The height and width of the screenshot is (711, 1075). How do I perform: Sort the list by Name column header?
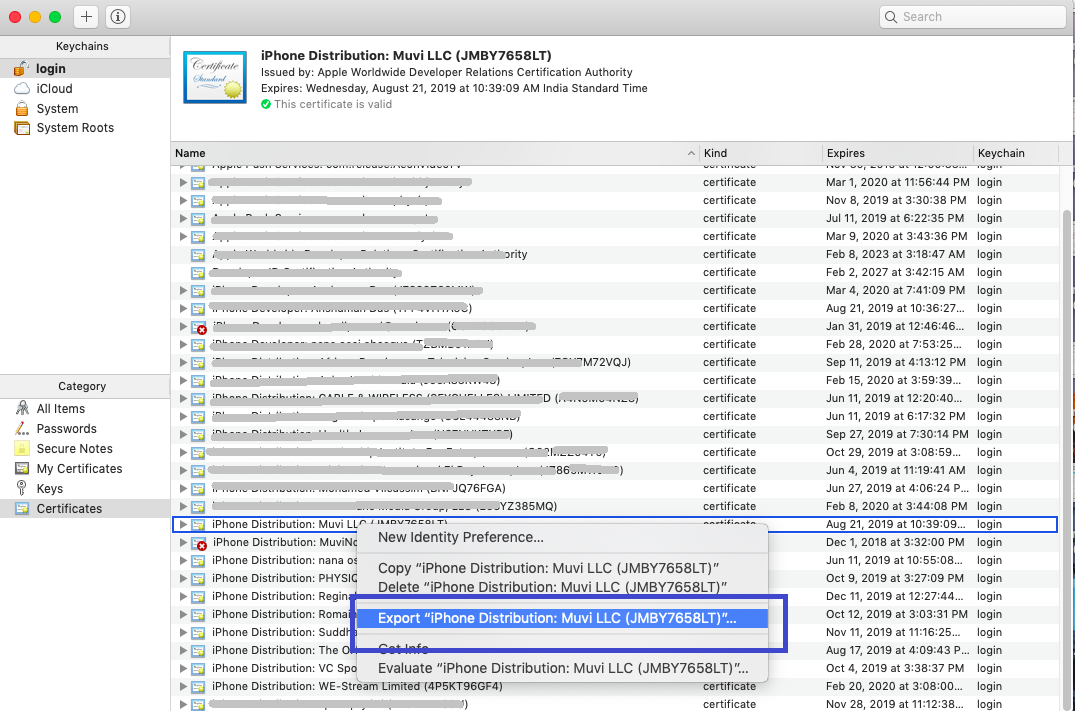point(435,154)
